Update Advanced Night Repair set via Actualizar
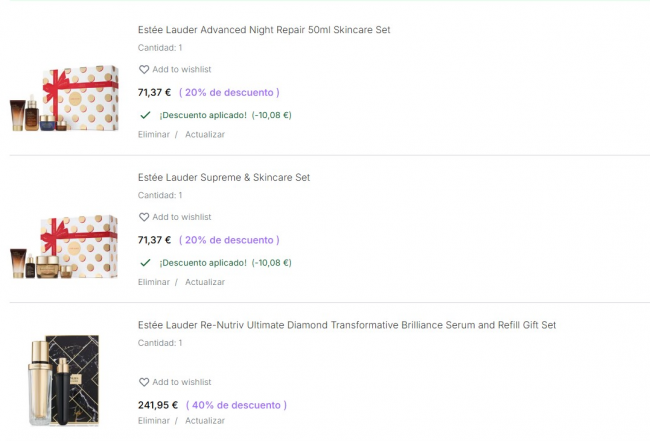650x441 pixels. [205, 134]
